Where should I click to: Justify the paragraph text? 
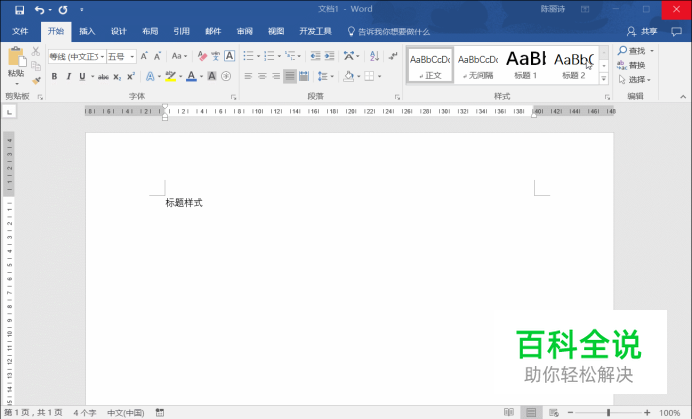click(290, 76)
